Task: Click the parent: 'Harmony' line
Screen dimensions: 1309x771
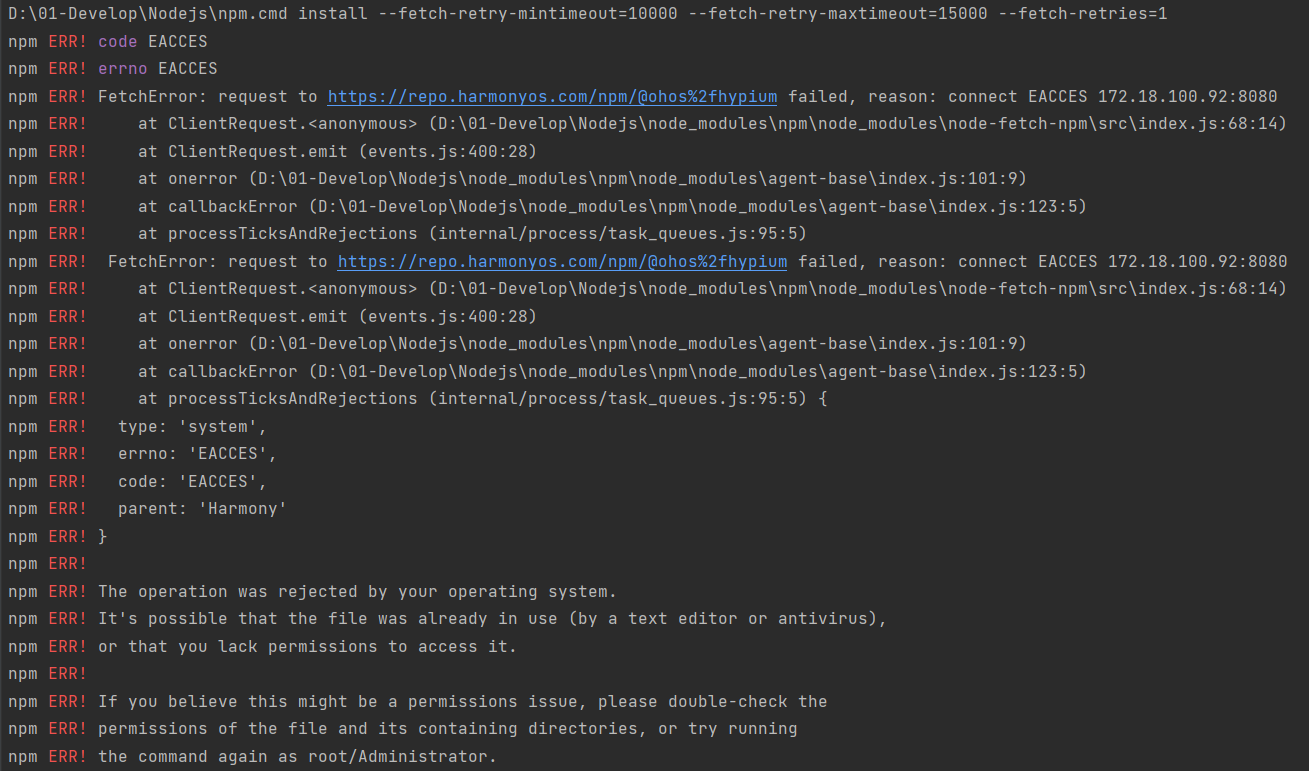Action: [x=148, y=509]
